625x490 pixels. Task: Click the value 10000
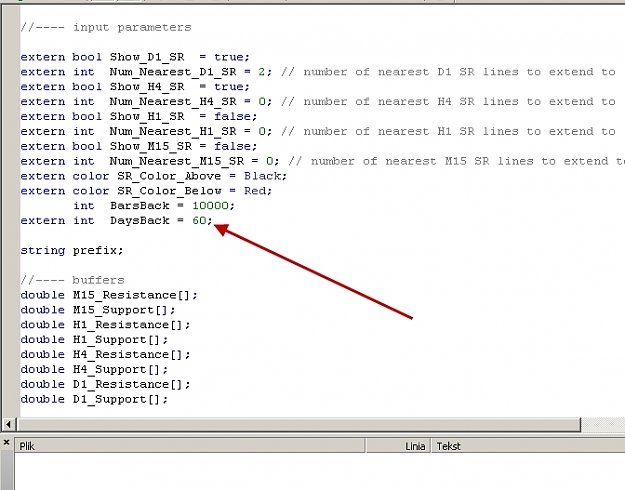[210, 206]
